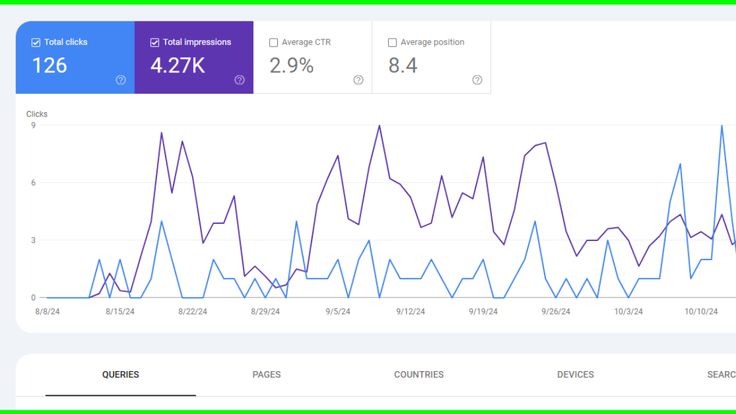Uncheck the Total clicks checkbox

coord(36,43)
